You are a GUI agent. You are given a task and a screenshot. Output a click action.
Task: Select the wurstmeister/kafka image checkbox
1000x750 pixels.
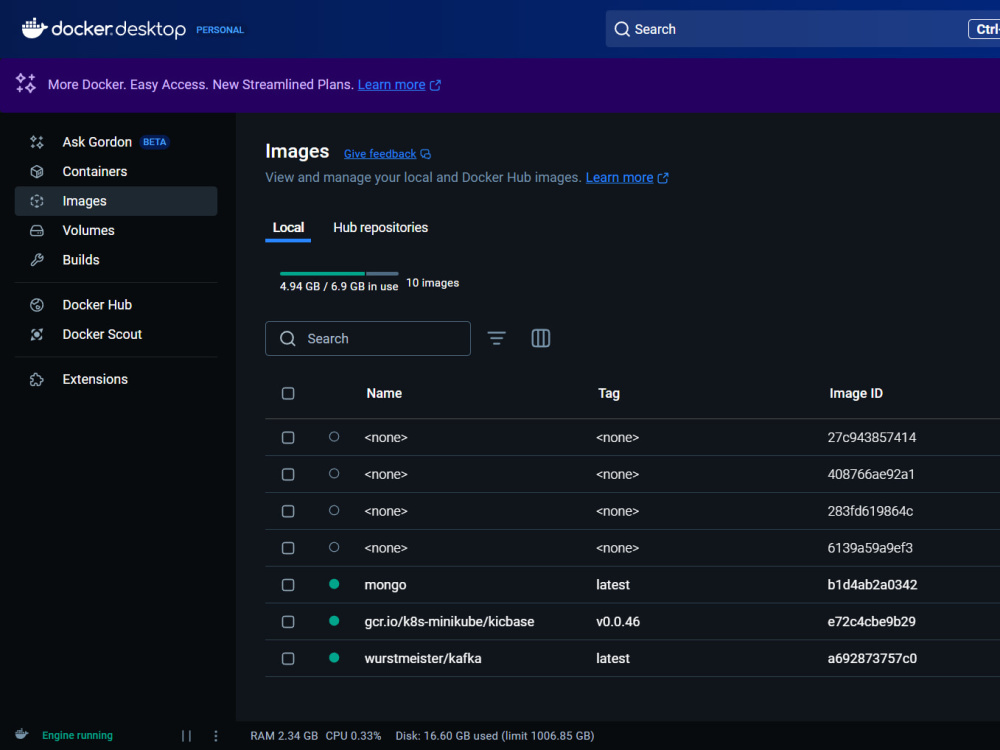click(288, 659)
